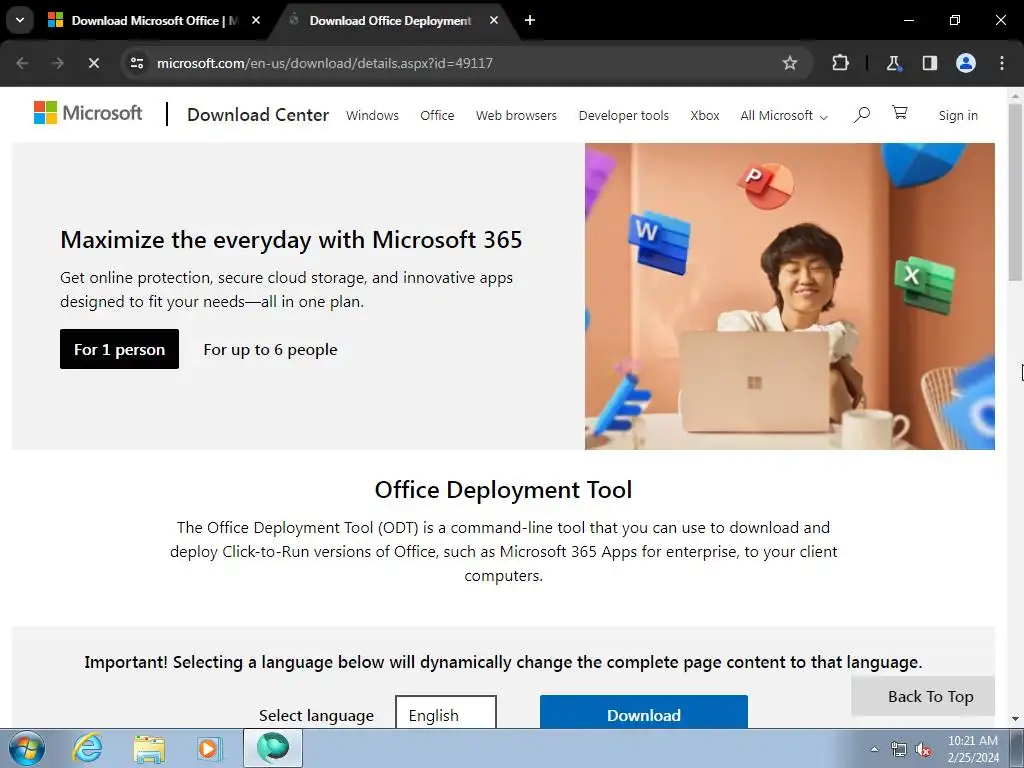Launch Internet Explorer from taskbar
Screen dimensions: 1024x768
(87, 748)
